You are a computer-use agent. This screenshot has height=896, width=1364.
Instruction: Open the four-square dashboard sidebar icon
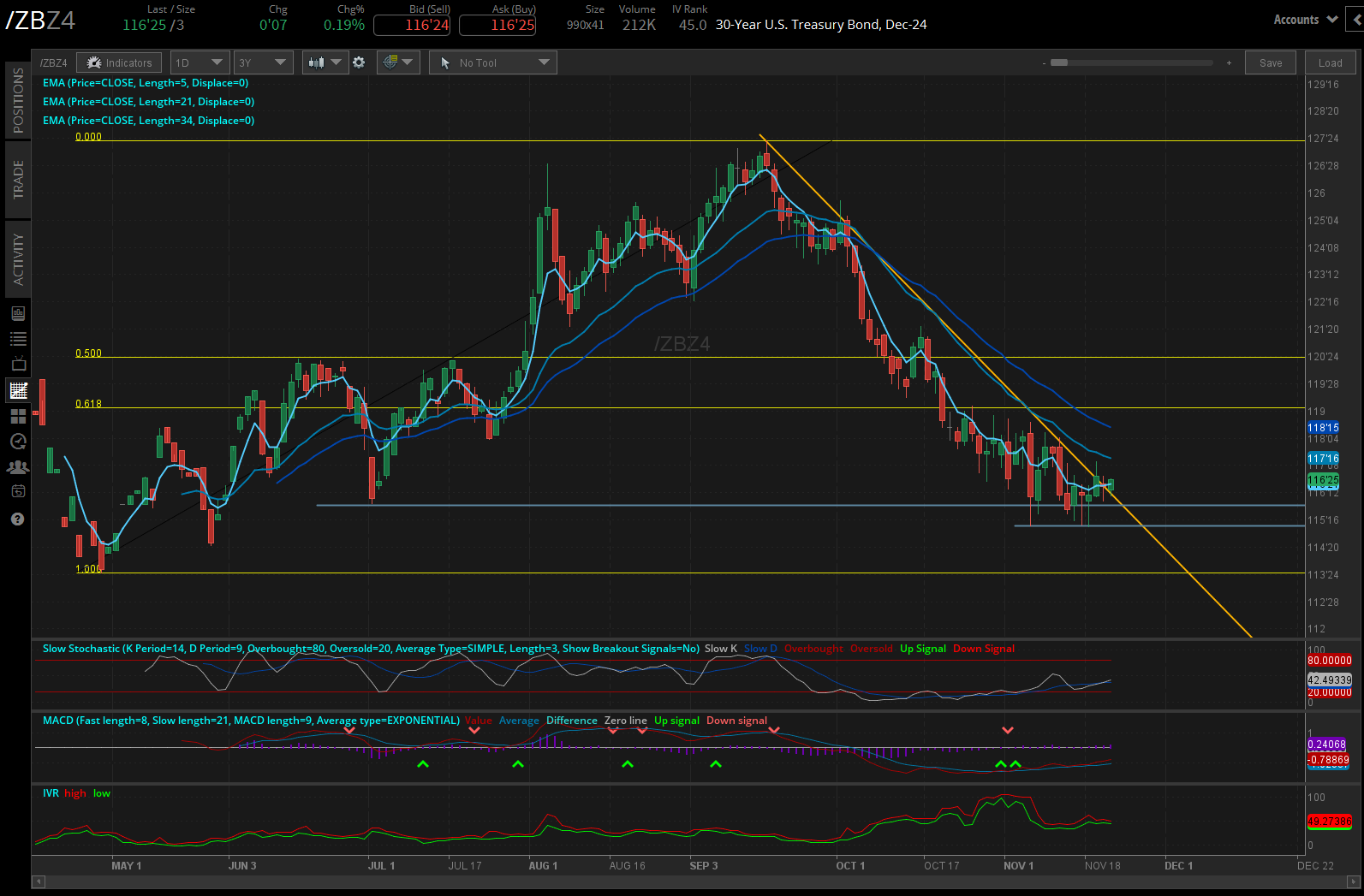click(x=18, y=417)
